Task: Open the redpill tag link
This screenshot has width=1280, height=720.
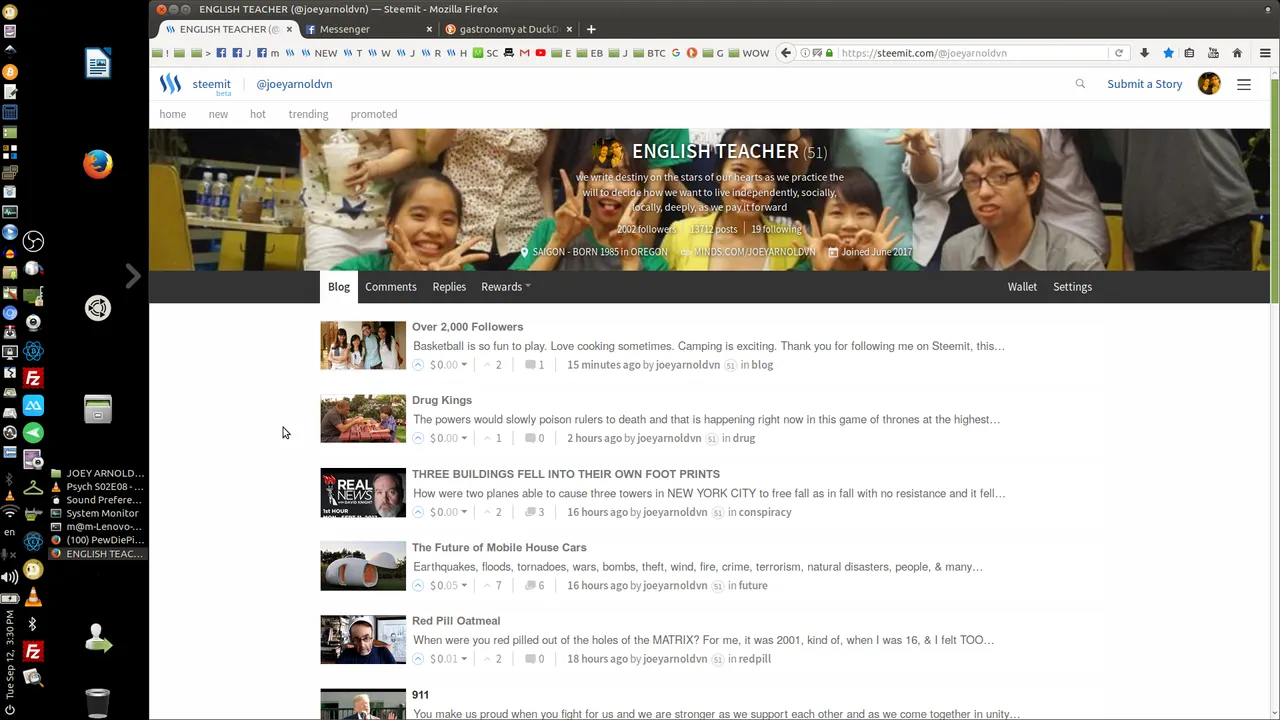Action: coord(755,659)
